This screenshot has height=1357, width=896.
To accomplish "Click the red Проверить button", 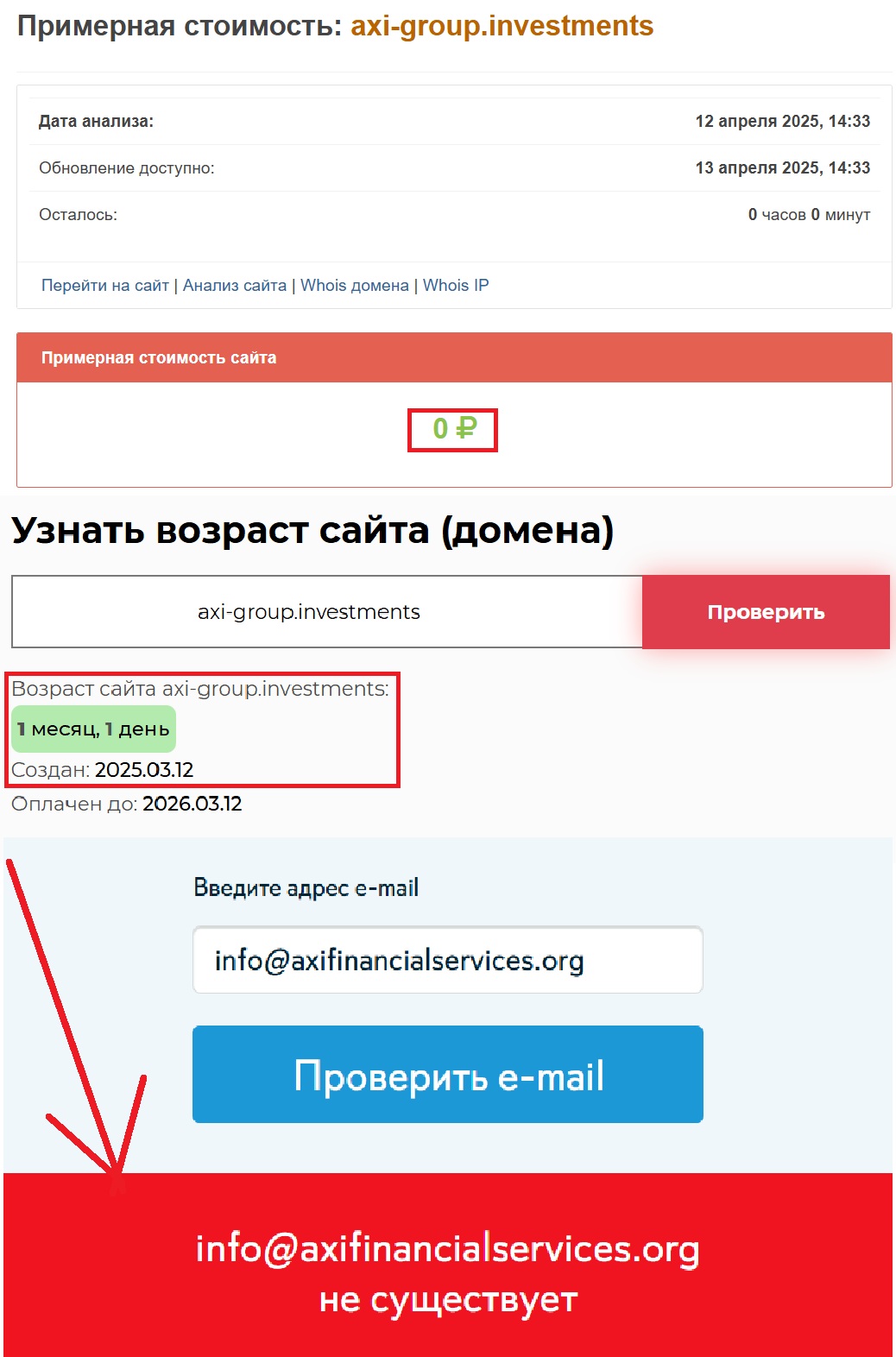I will (x=766, y=612).
